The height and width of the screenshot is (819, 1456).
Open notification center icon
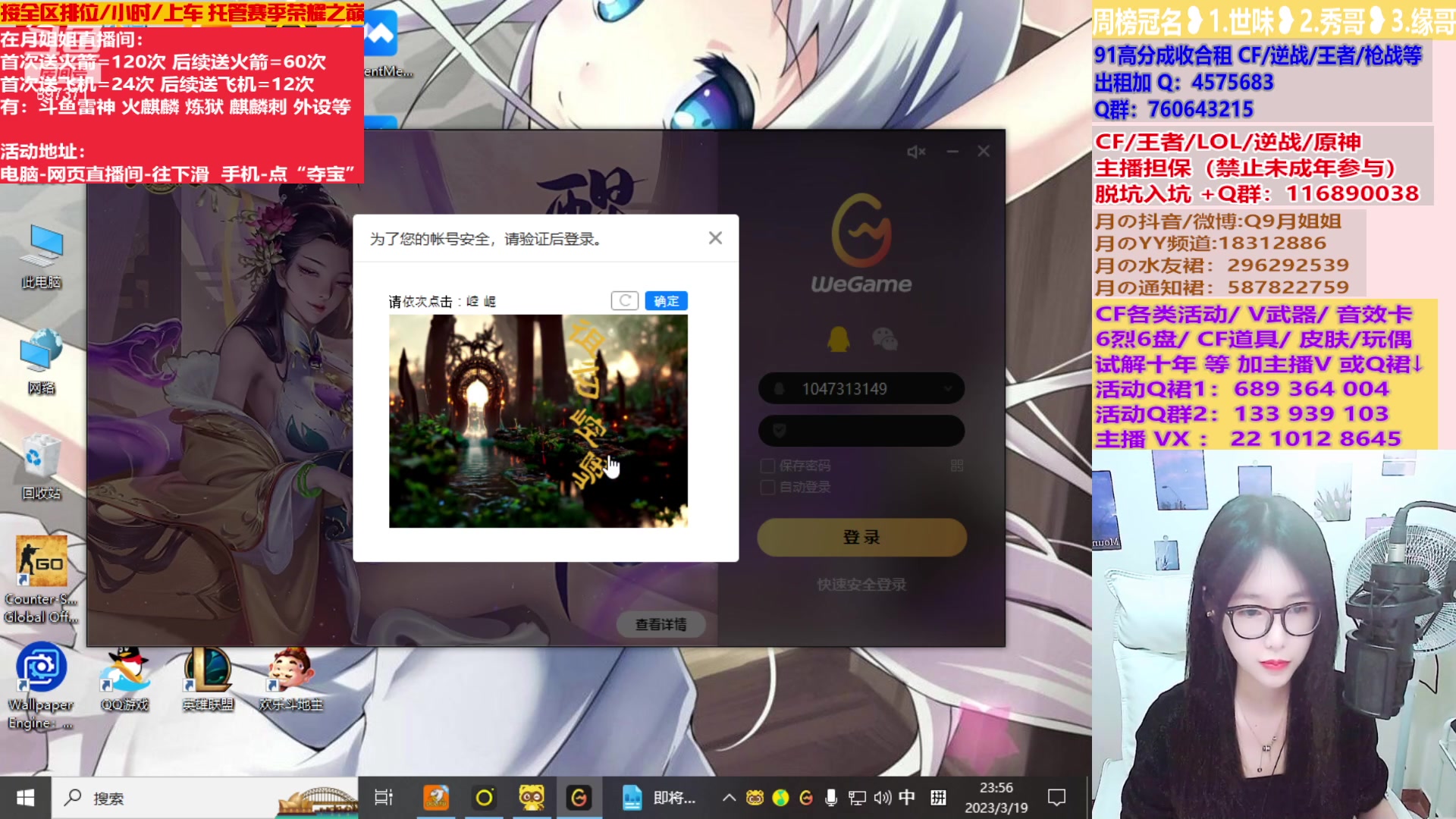point(1056,798)
